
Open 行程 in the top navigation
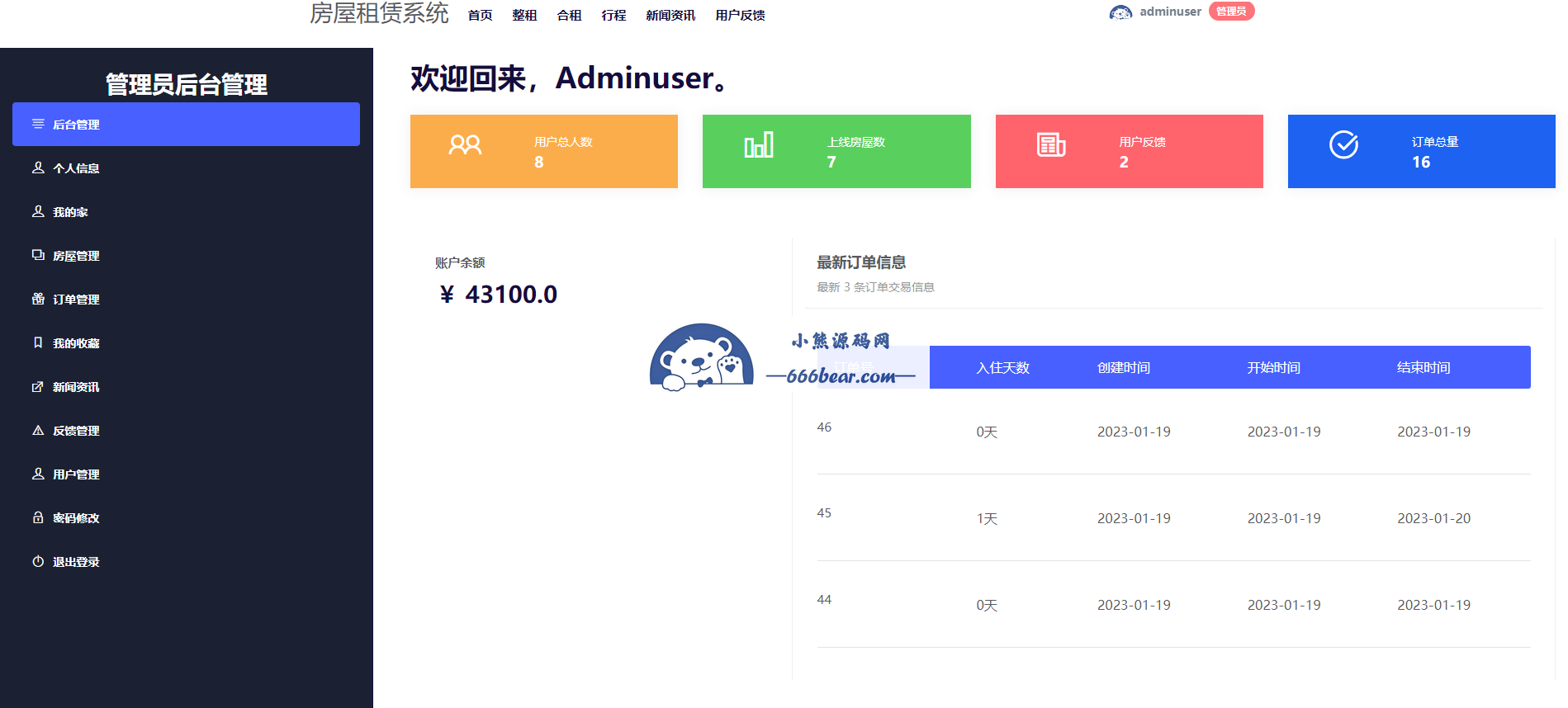tap(613, 15)
